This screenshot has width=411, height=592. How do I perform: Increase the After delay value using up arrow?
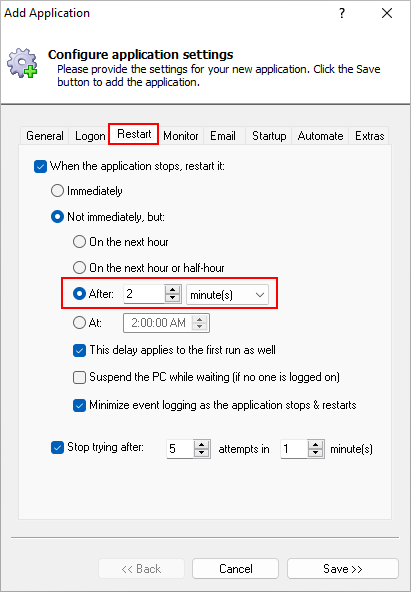tap(172, 290)
